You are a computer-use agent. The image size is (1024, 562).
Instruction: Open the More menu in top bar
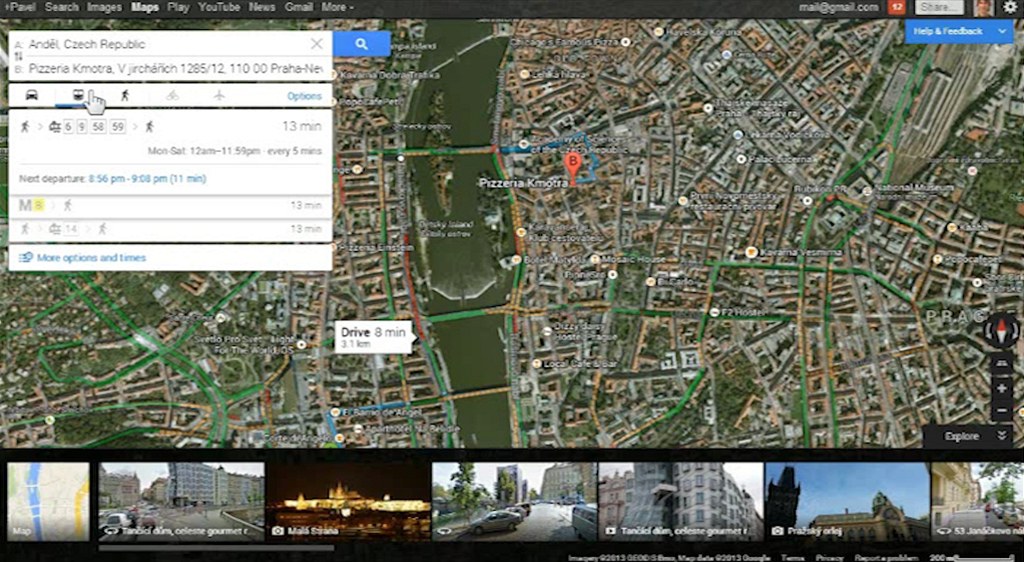(x=337, y=7)
